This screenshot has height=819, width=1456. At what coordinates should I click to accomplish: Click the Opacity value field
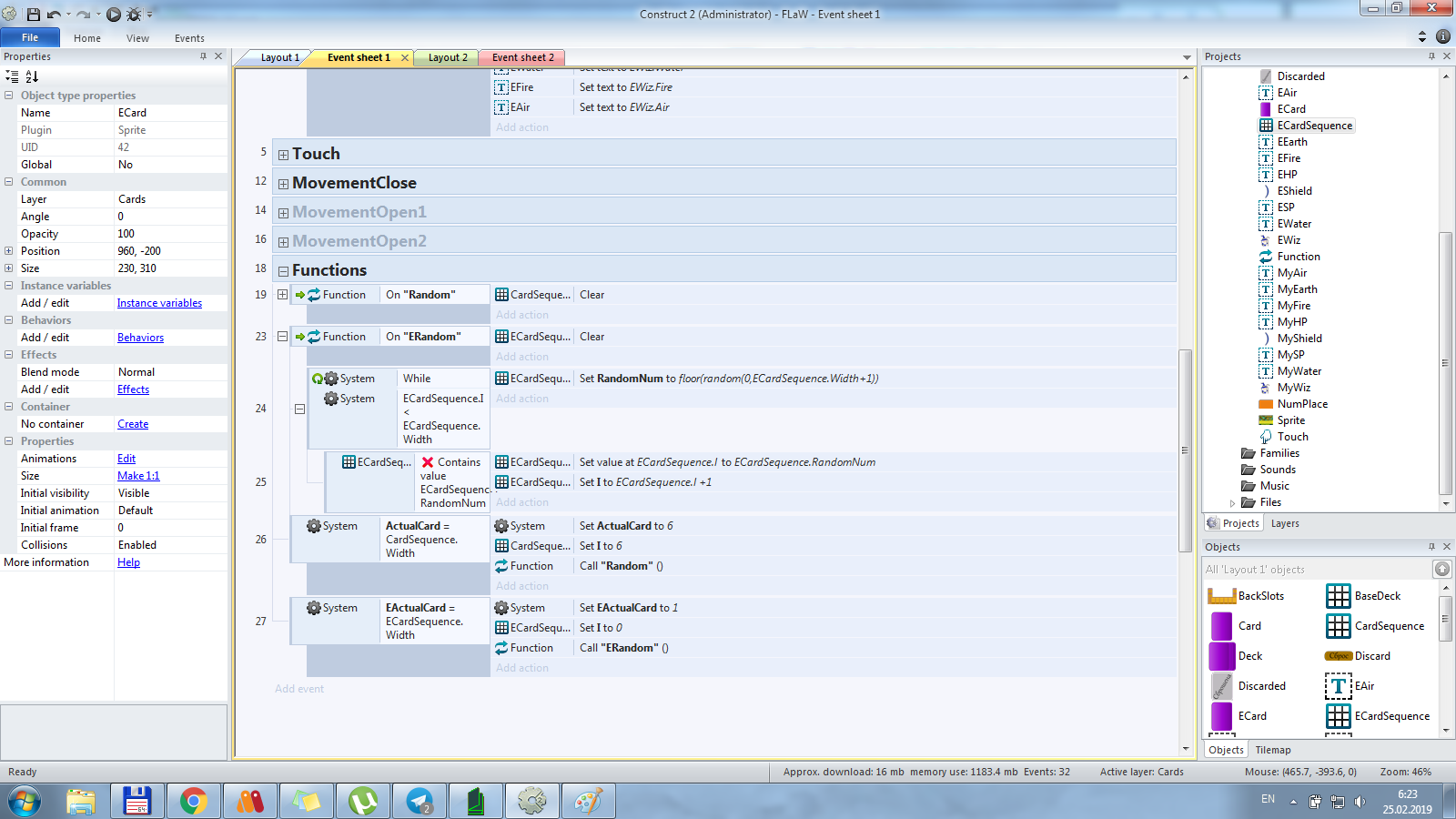[x=170, y=234]
